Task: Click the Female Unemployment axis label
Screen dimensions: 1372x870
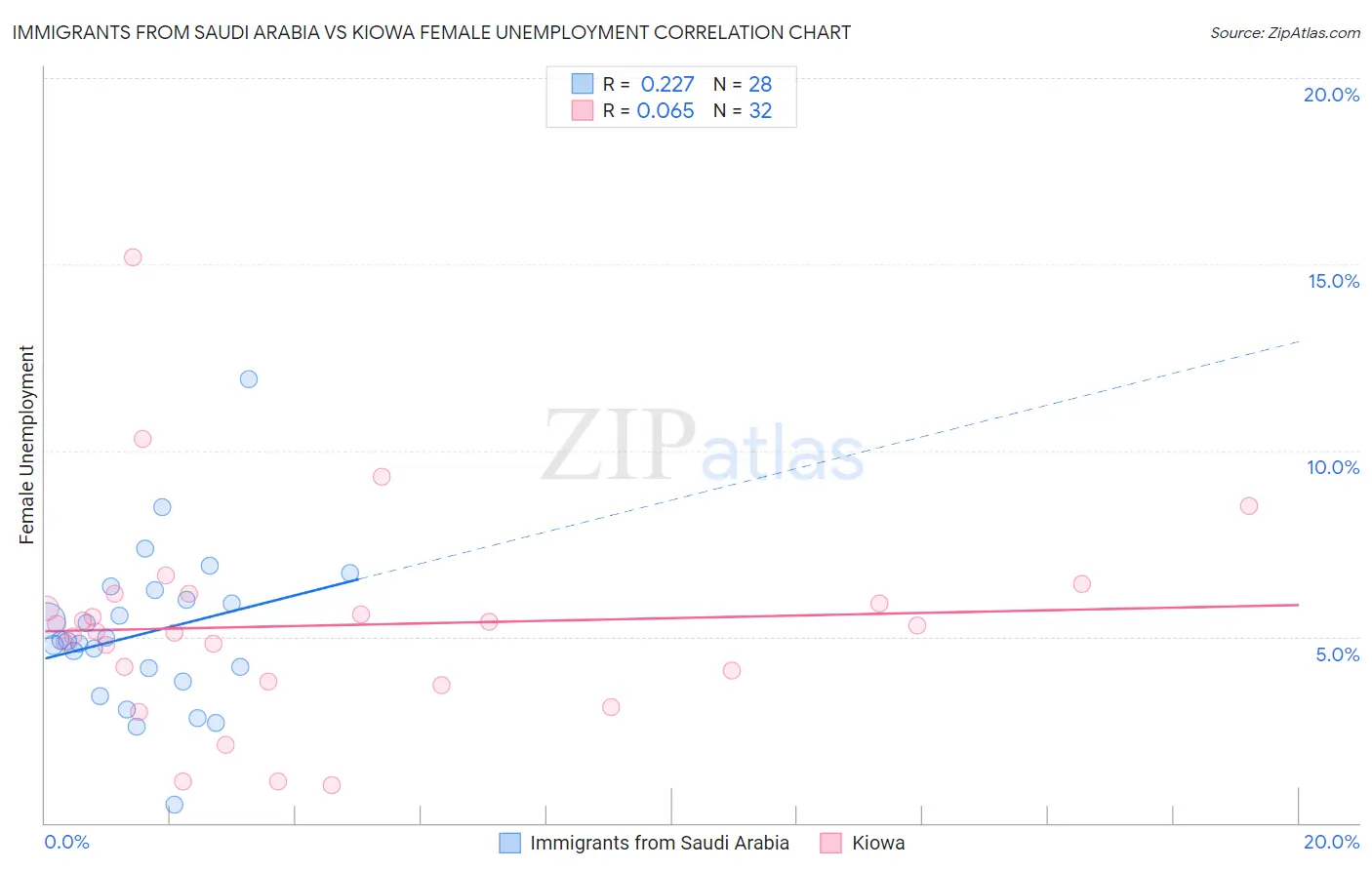Action: pos(26,445)
